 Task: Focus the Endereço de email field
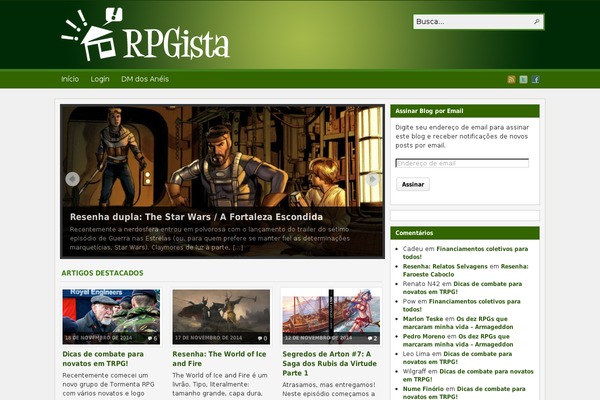[x=462, y=163]
